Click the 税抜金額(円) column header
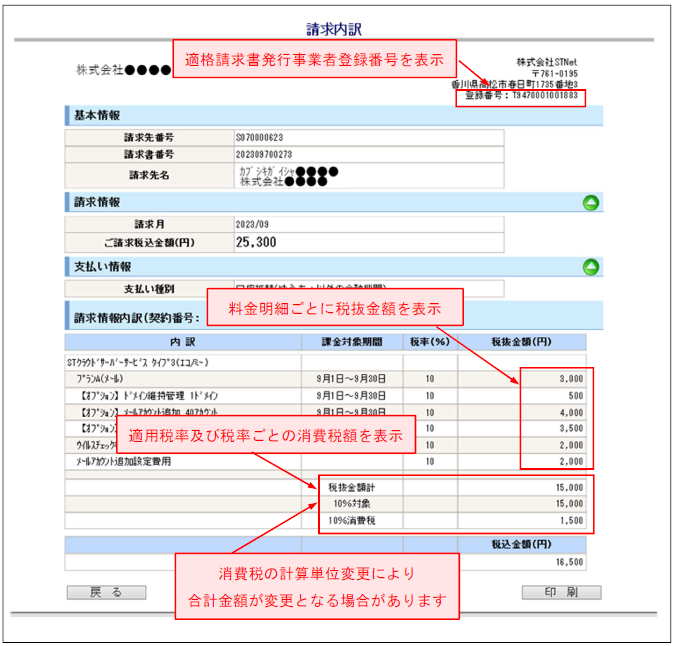The height and width of the screenshot is (646, 674). click(521, 342)
